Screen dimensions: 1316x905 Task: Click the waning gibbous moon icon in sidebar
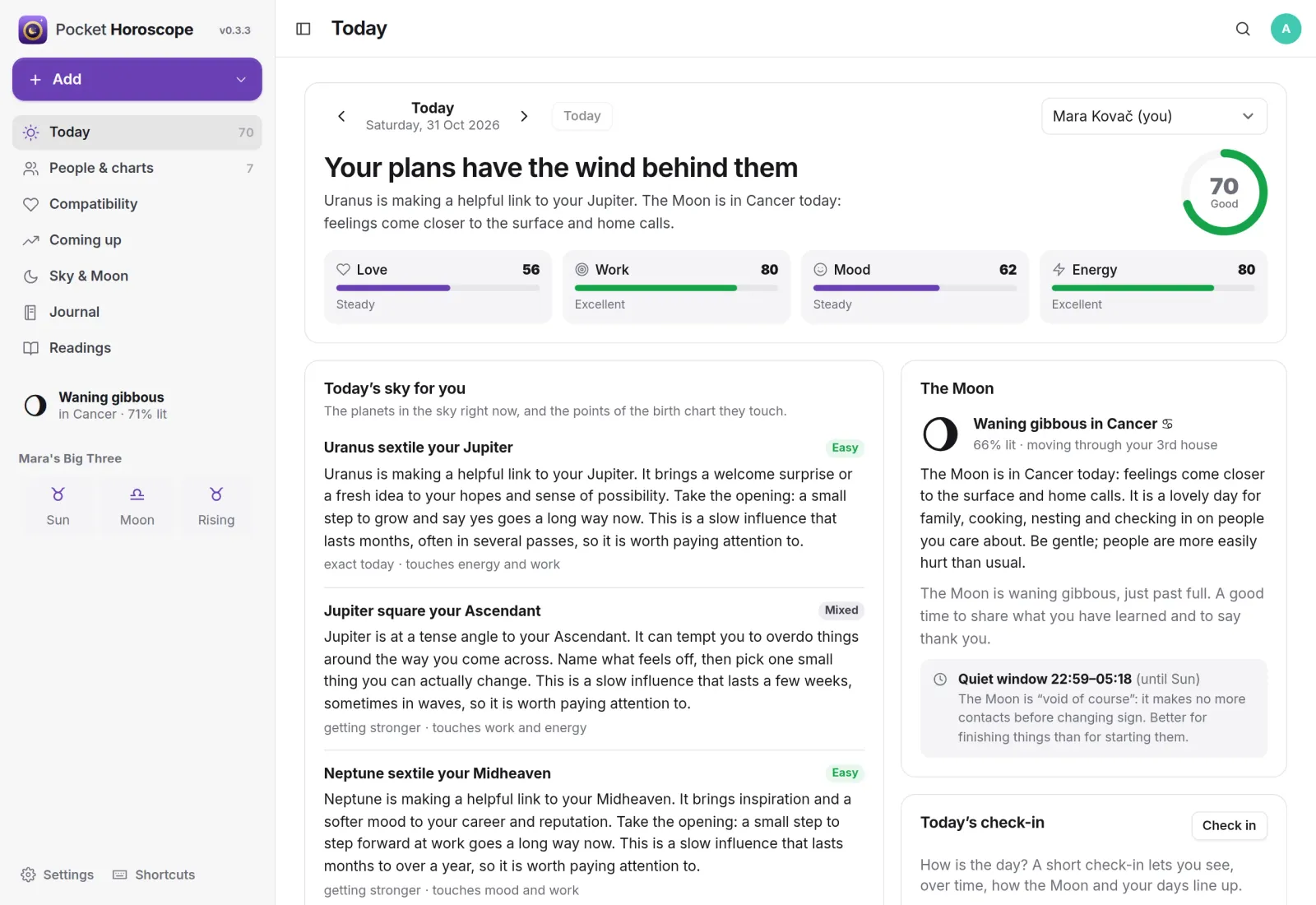[x=35, y=405]
